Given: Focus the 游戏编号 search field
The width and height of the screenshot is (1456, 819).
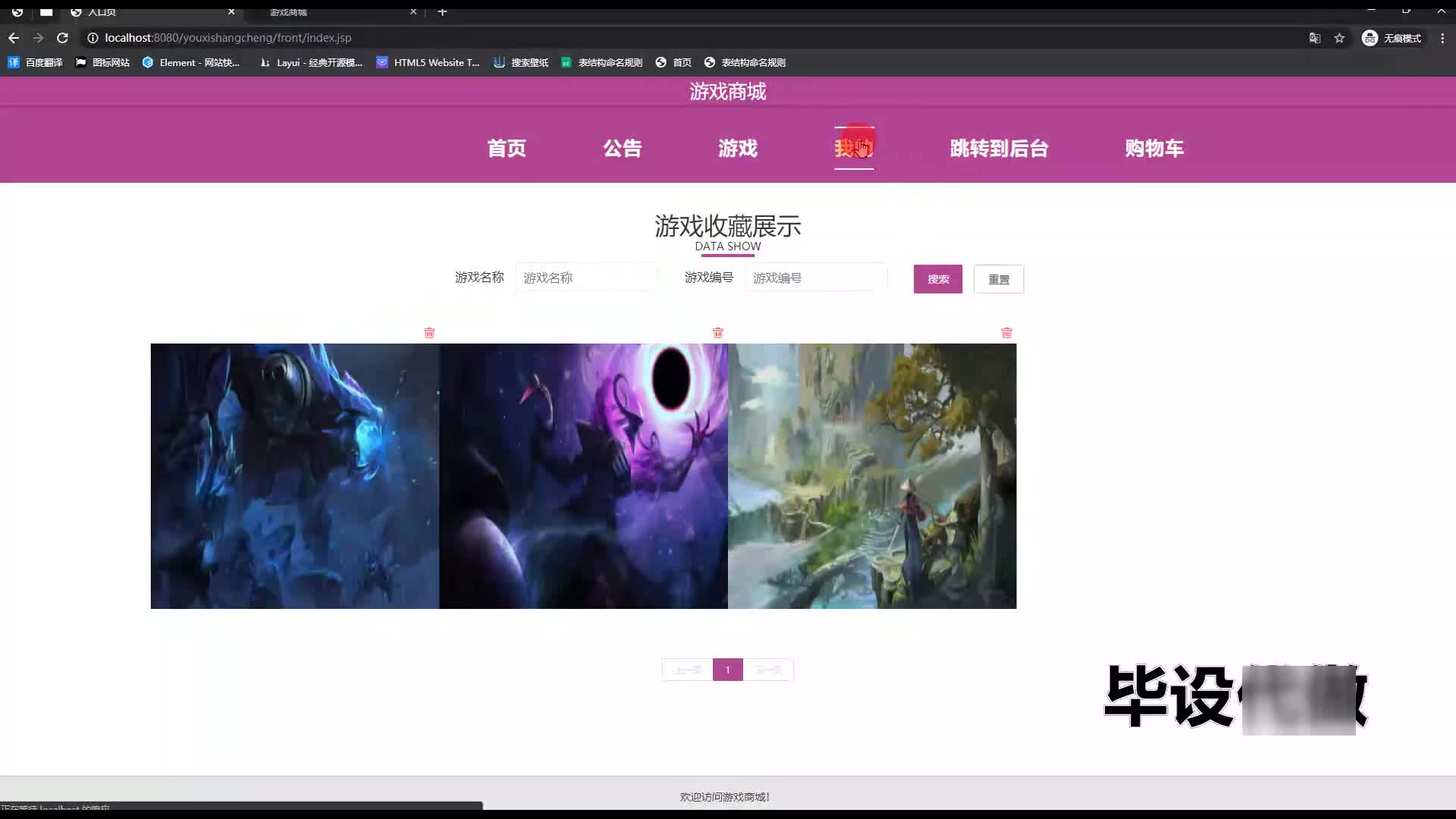Looking at the screenshot, I should (816, 278).
